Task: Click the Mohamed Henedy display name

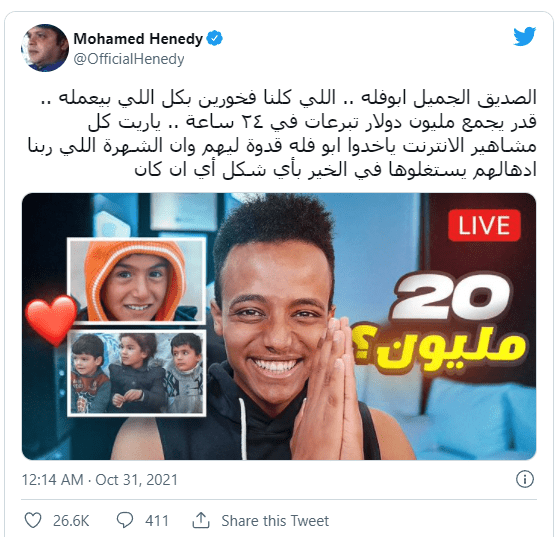Action: (138, 39)
